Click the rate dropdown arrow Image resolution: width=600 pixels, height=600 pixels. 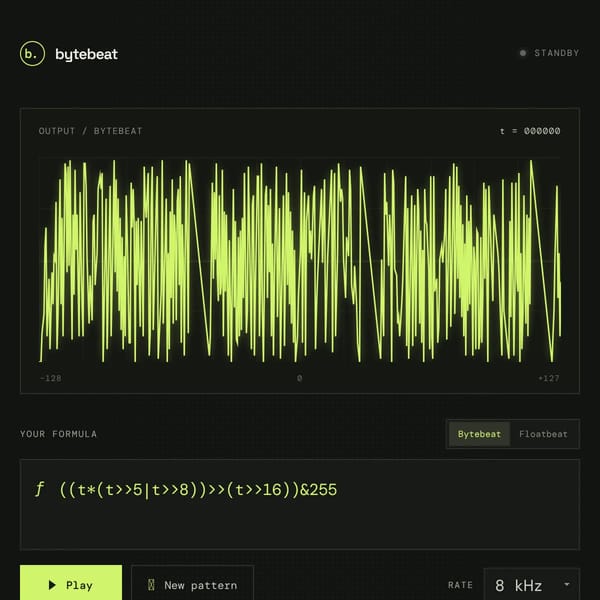click(x=567, y=584)
